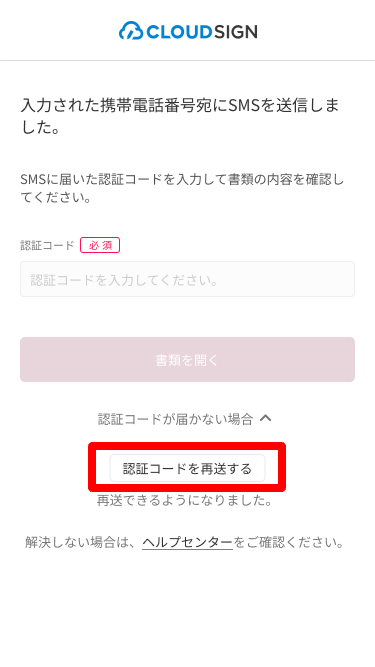Click the 解決しない場合は text

coord(83,542)
